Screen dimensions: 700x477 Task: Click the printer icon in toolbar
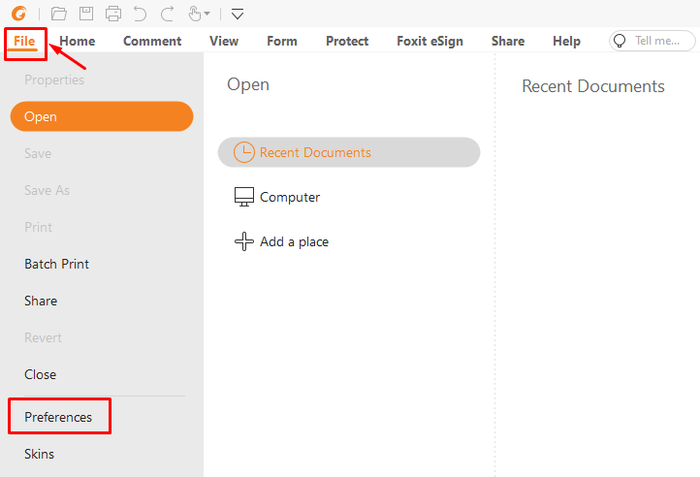click(113, 14)
